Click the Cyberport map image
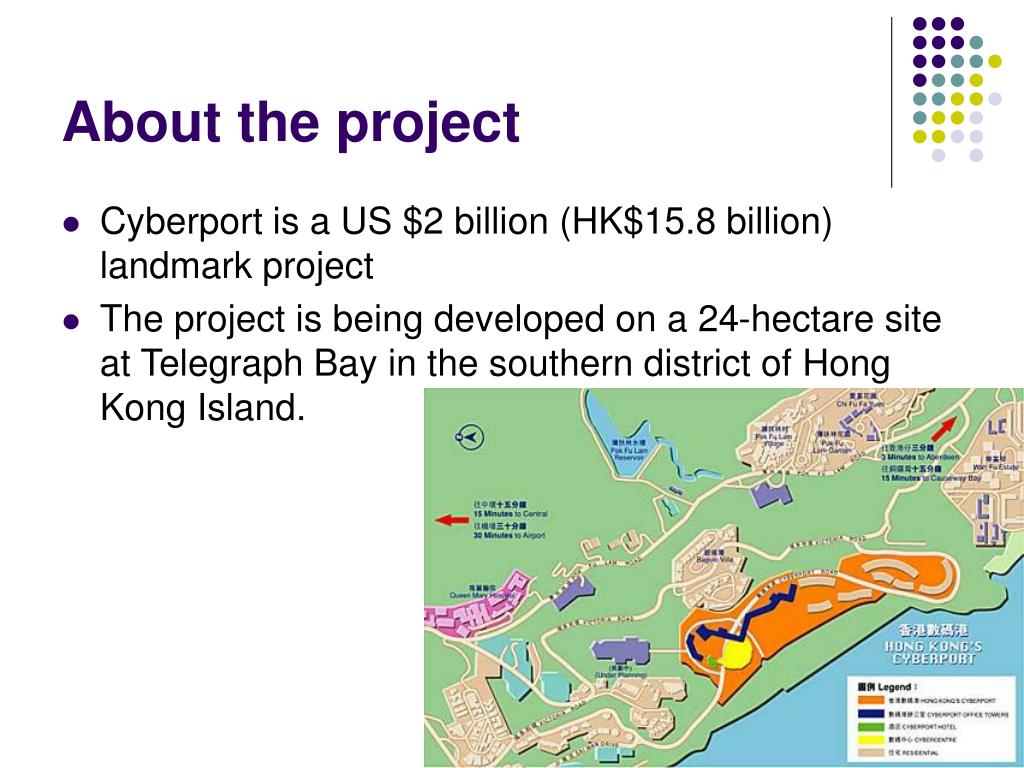 tap(724, 578)
